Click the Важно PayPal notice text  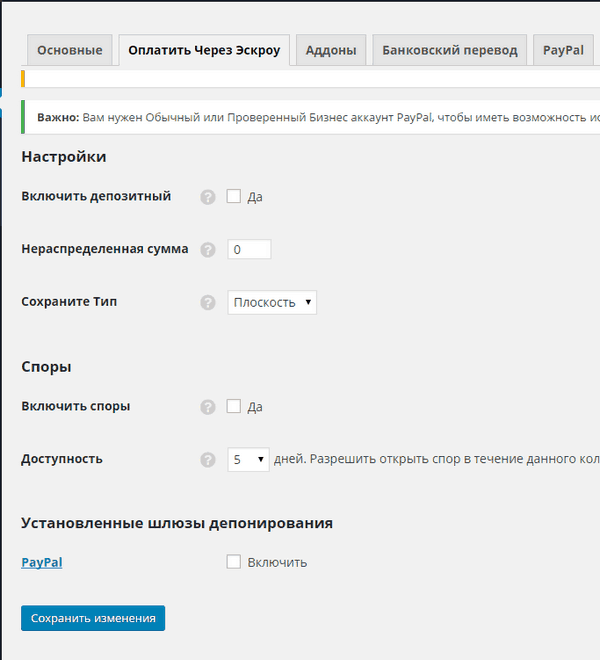[x=318, y=117]
